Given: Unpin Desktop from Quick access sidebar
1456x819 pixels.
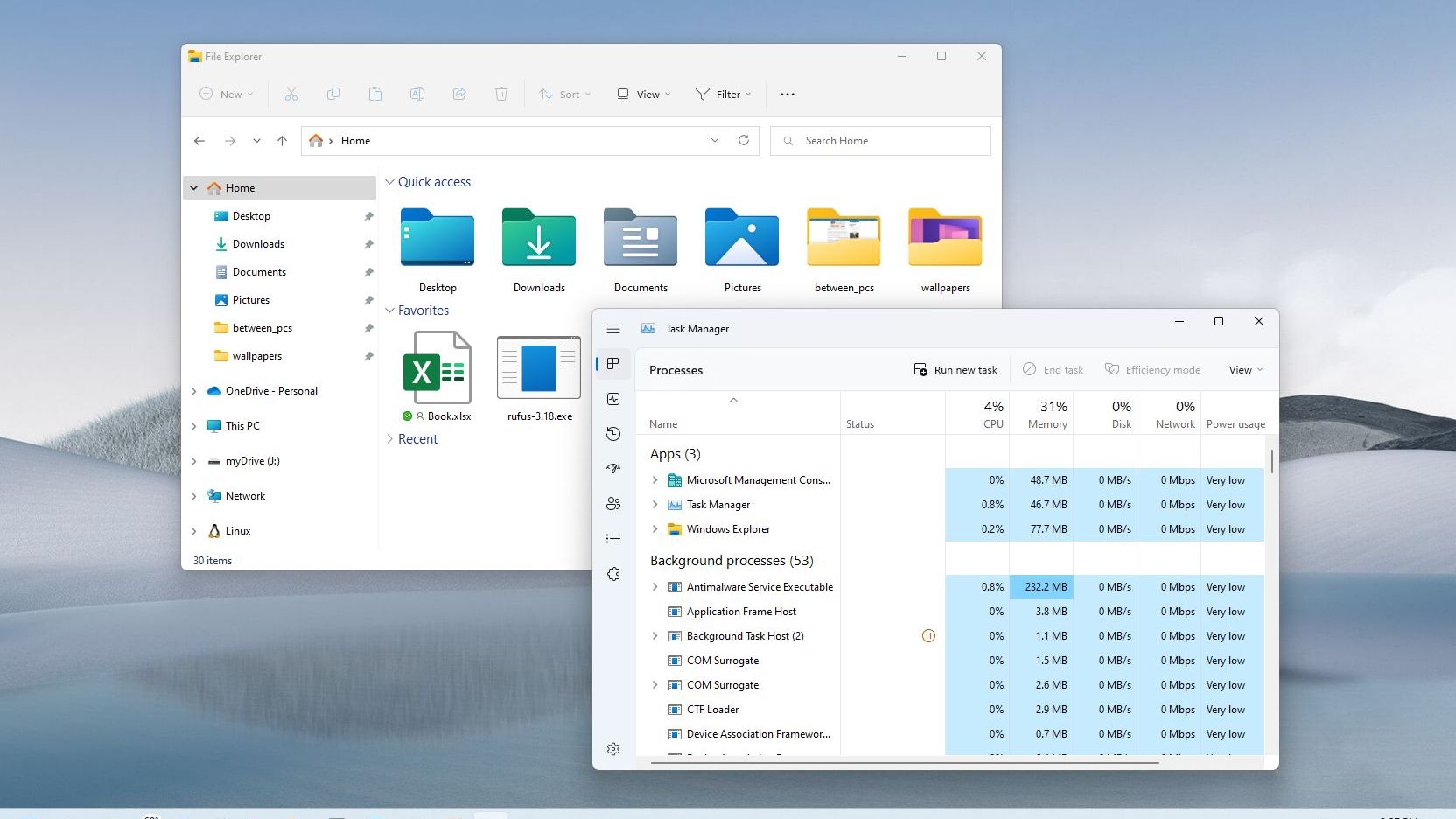Looking at the screenshot, I should point(368,216).
